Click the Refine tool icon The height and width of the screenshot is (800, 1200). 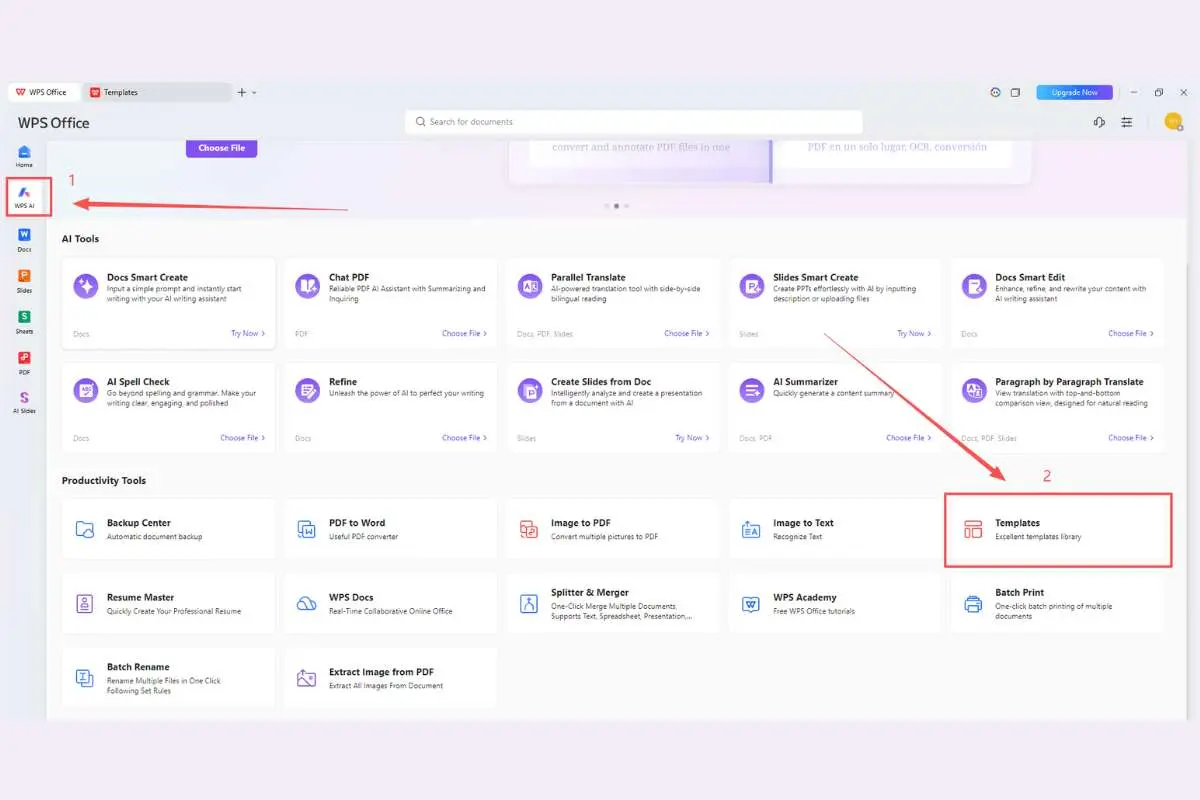[x=308, y=390]
